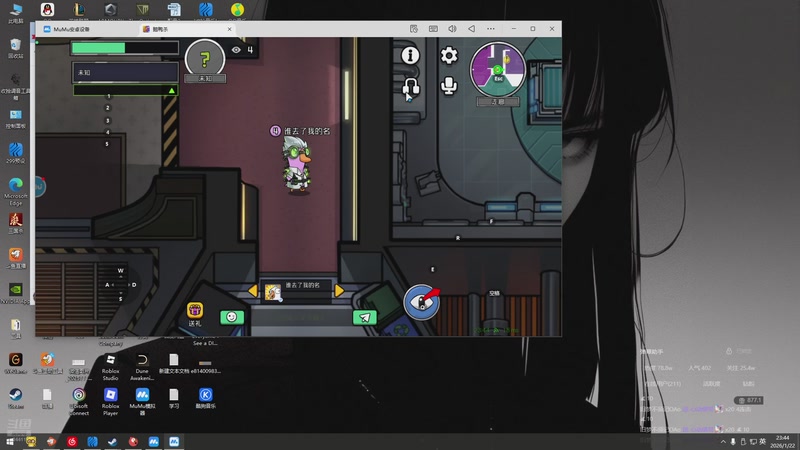Open the game info button
The image size is (800, 450).
coord(410,55)
